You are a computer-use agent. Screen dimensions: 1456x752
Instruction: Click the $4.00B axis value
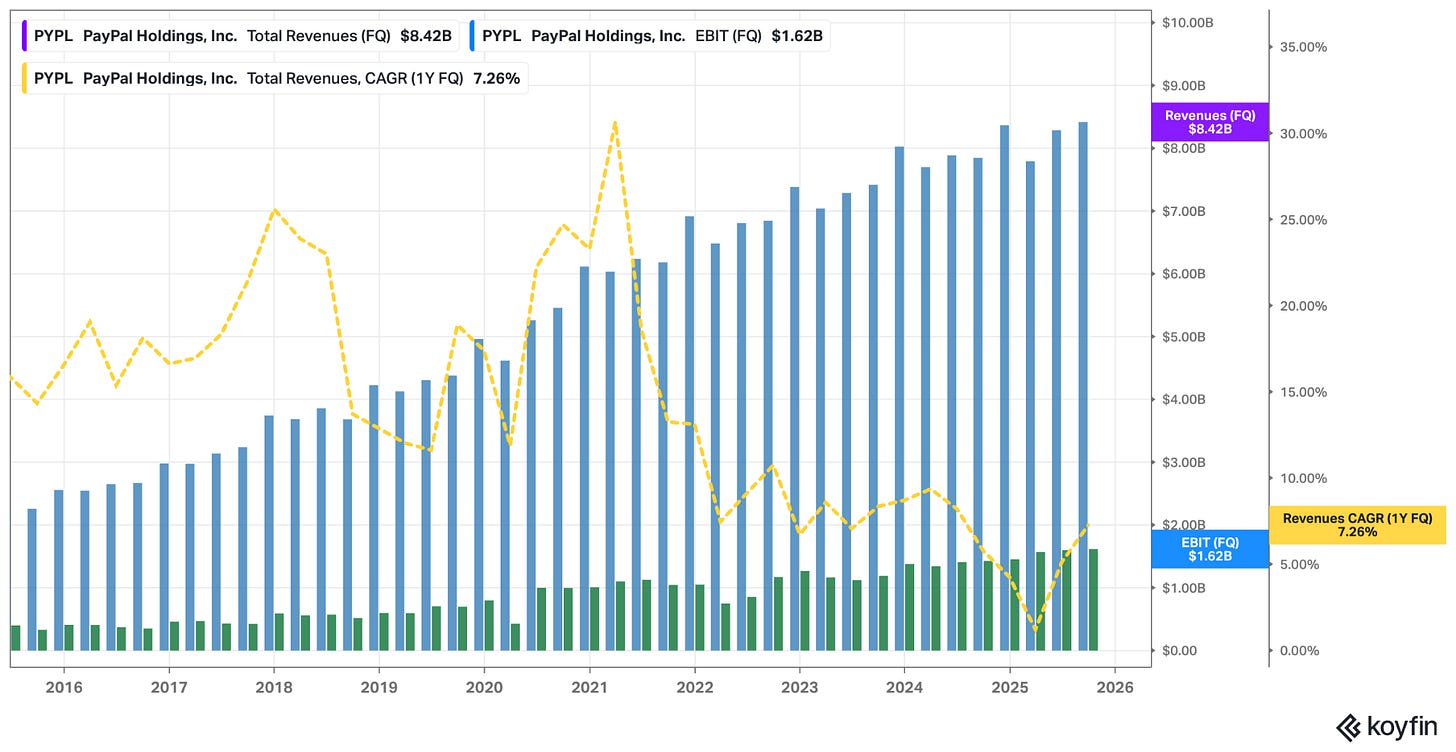click(1186, 400)
